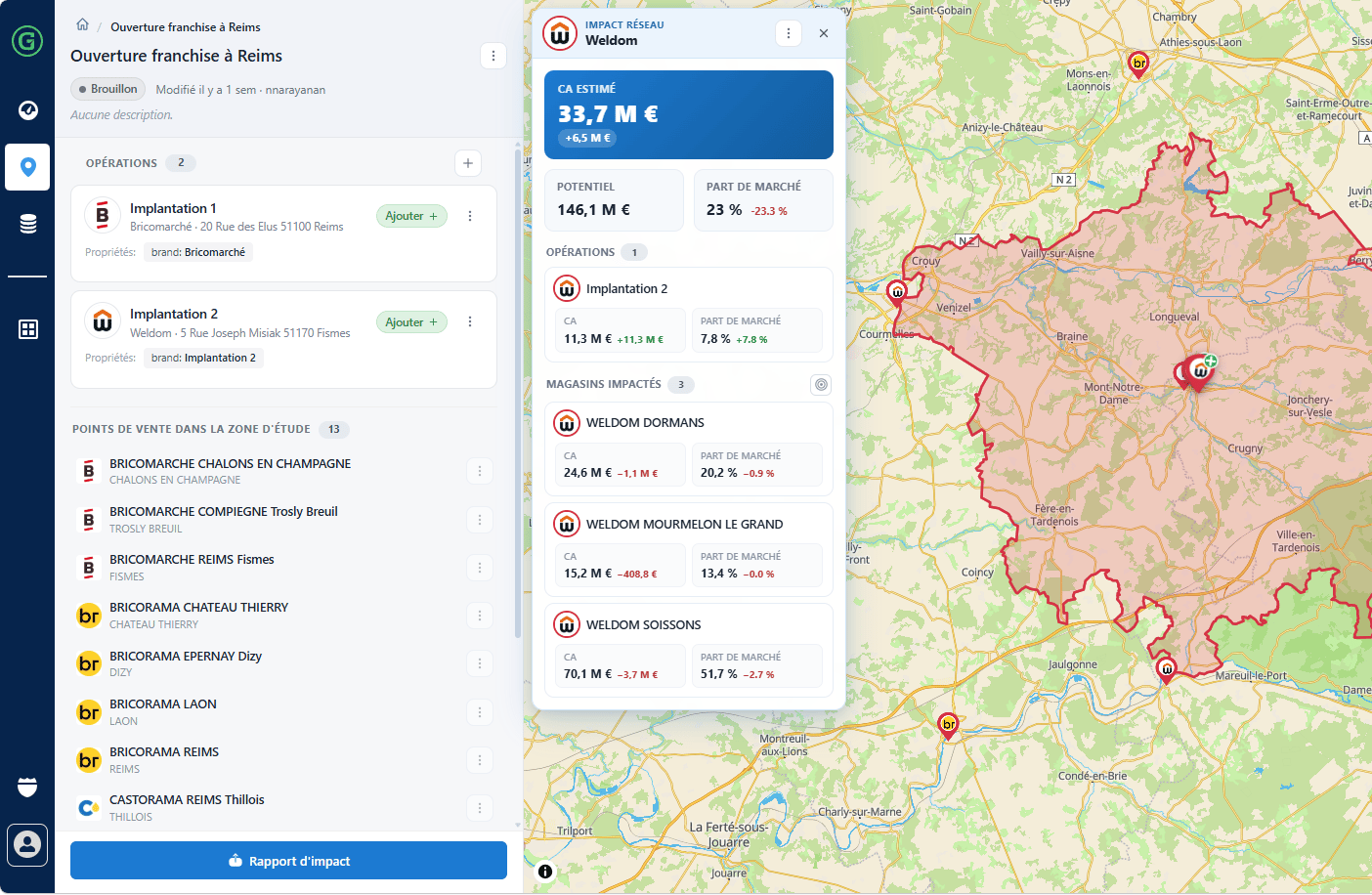The height and width of the screenshot is (895, 1372).
Task: Click Bricomarché logo of Implantation 1
Action: click(103, 216)
